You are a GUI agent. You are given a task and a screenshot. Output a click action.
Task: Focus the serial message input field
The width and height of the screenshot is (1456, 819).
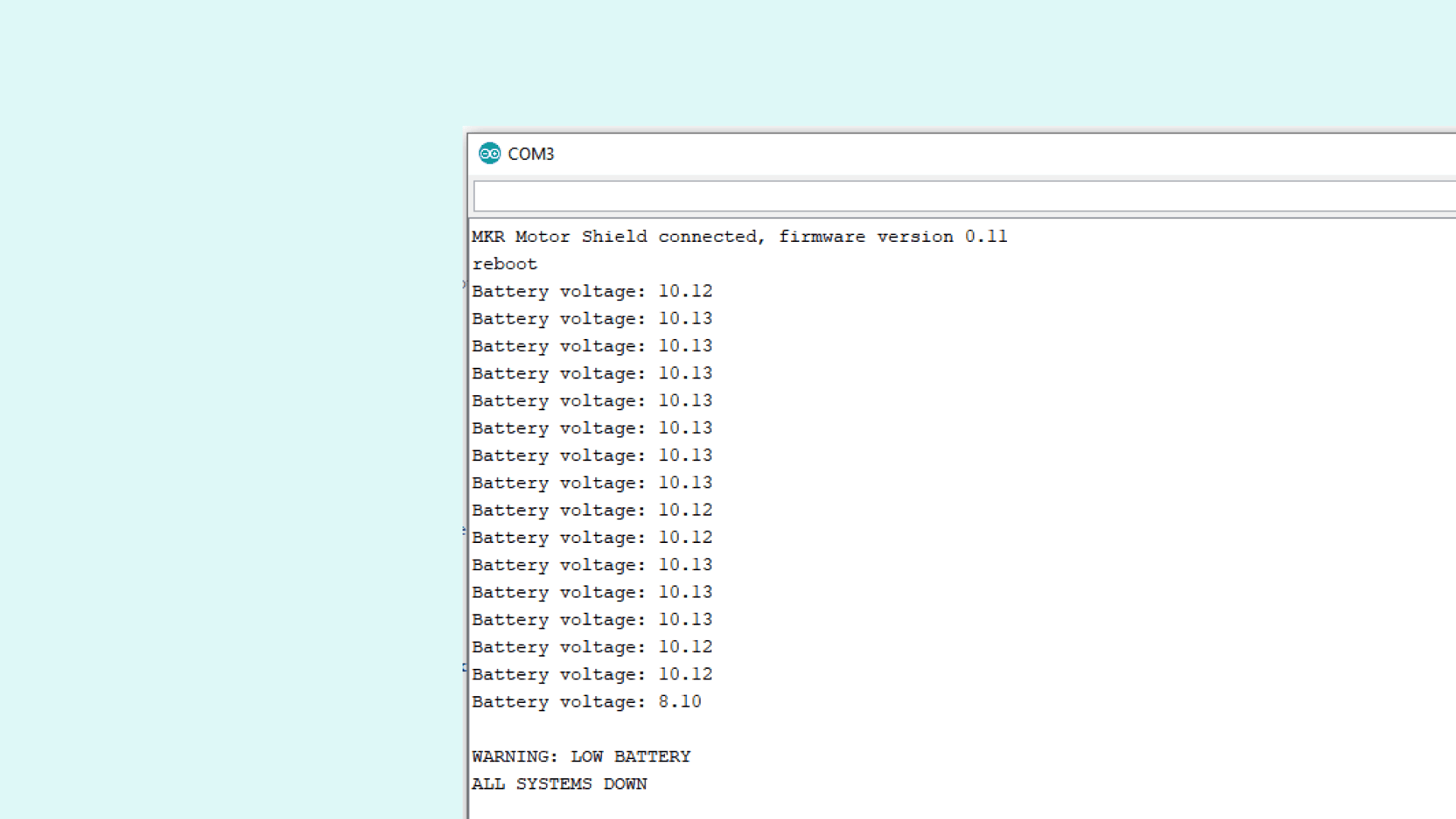click(963, 196)
